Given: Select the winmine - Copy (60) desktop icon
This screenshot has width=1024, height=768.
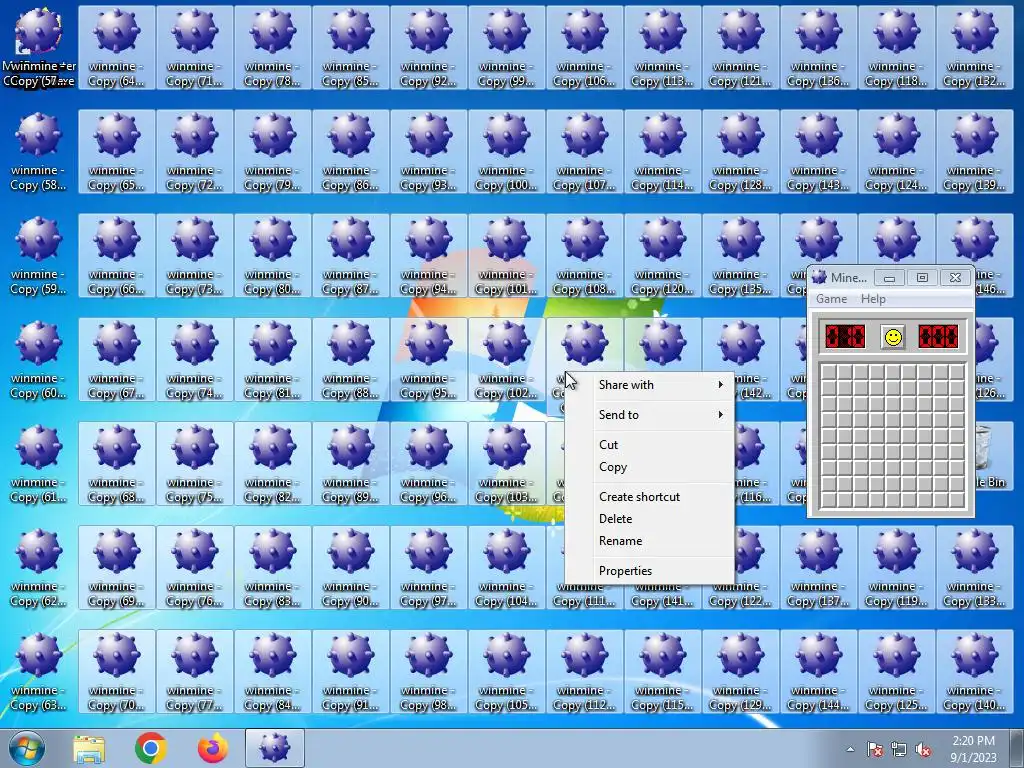Looking at the screenshot, I should click(x=39, y=359).
